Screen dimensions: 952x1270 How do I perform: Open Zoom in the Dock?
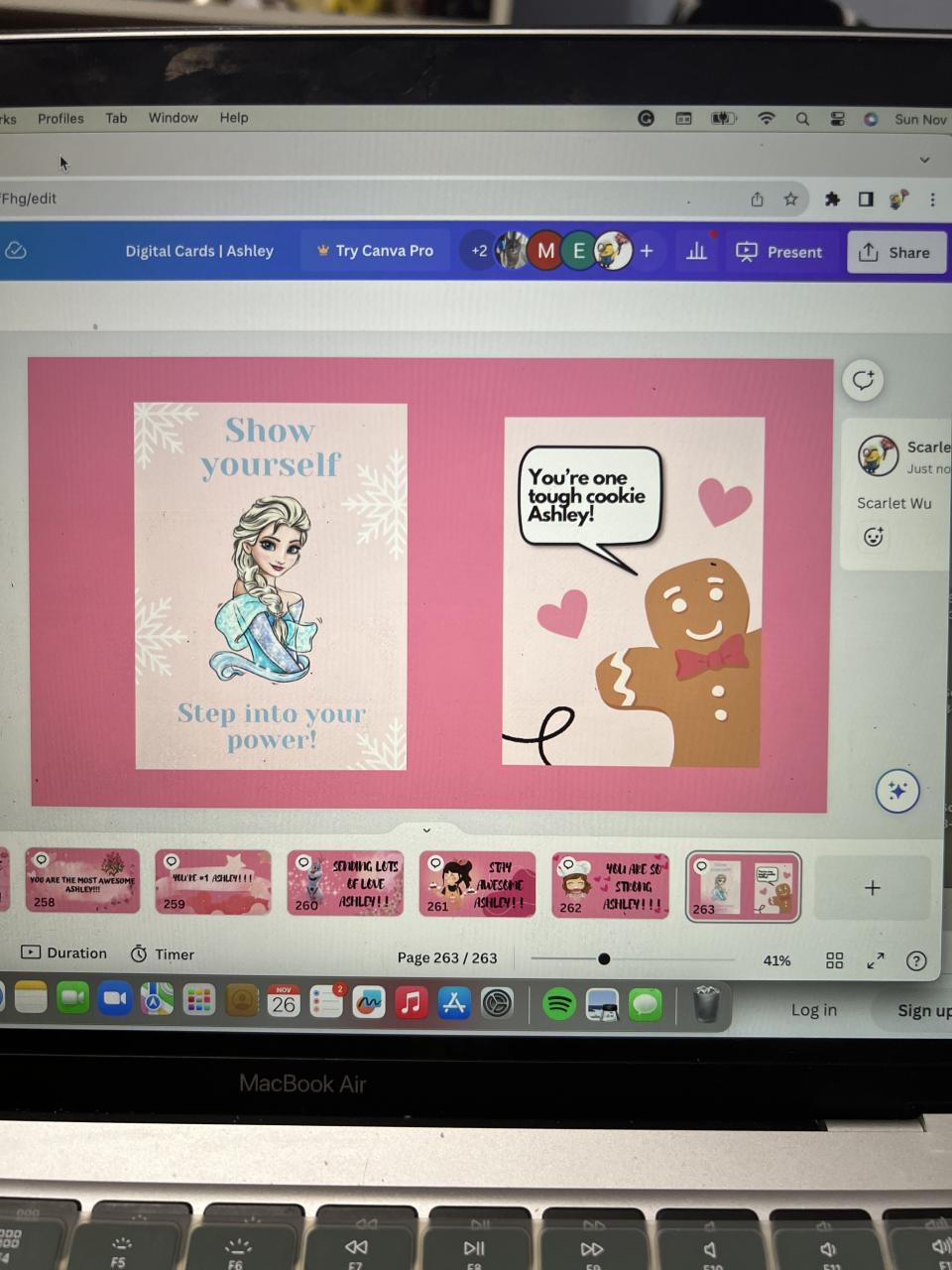point(114,1000)
